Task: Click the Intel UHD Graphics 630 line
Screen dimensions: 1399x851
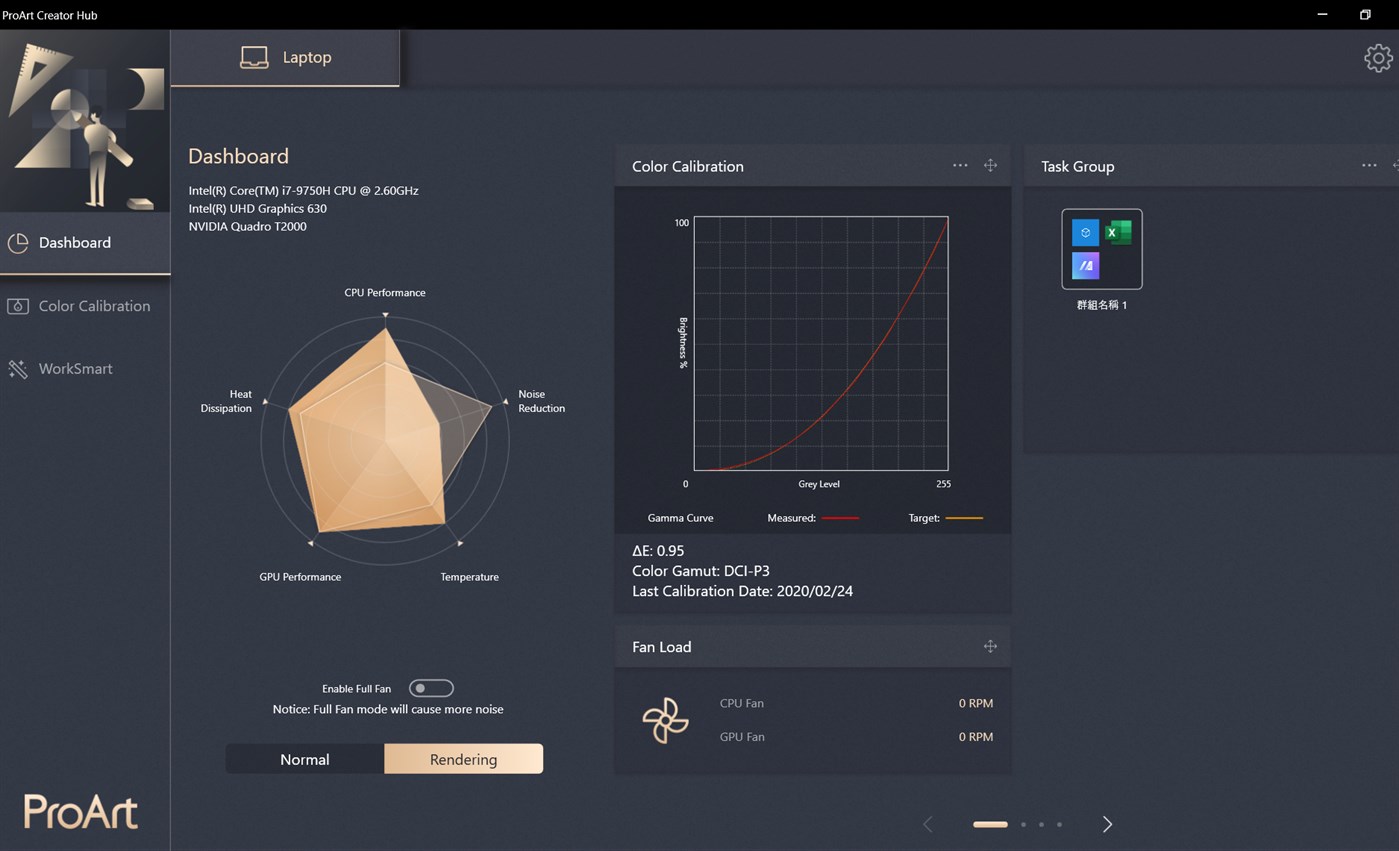Action: [x=257, y=208]
